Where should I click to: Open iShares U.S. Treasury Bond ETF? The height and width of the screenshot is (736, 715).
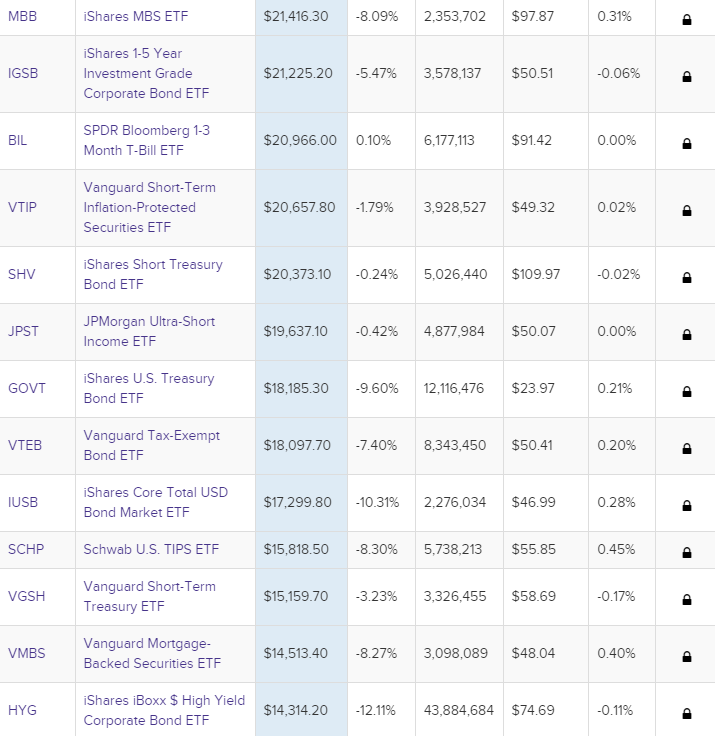(x=149, y=388)
